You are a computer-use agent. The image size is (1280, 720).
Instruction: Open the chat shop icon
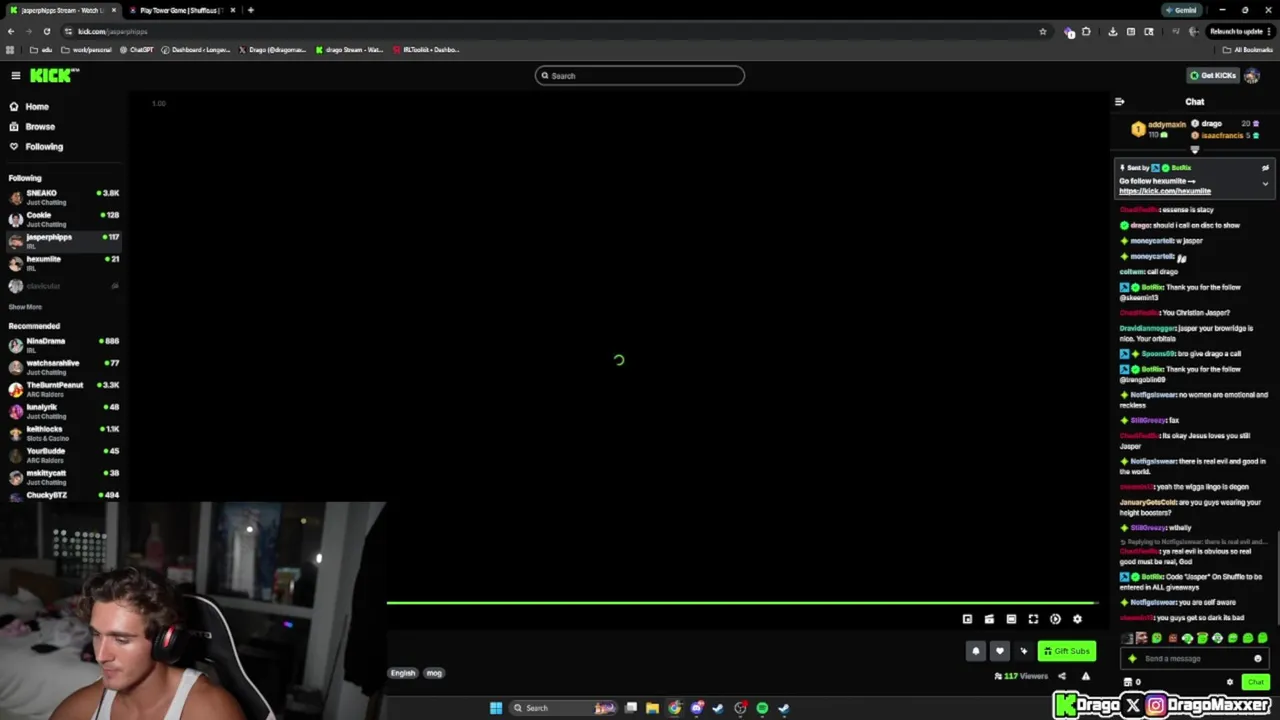(1128, 682)
